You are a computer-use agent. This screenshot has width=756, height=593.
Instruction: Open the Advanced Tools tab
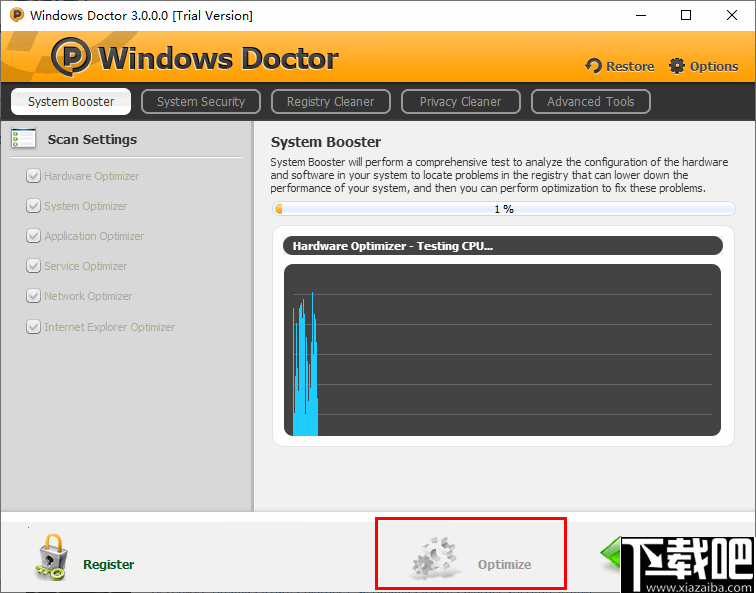pos(591,101)
